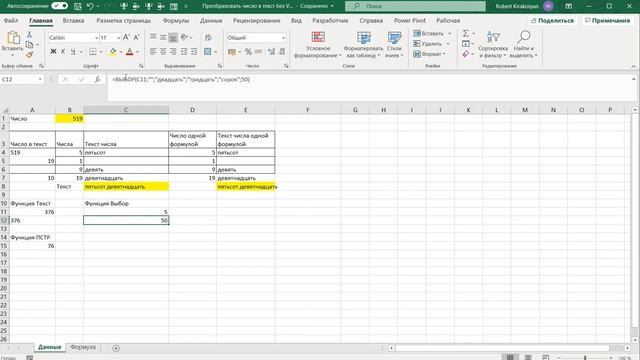Click the orientation text angle icon
The image size is (640, 360).
pos(184,38)
